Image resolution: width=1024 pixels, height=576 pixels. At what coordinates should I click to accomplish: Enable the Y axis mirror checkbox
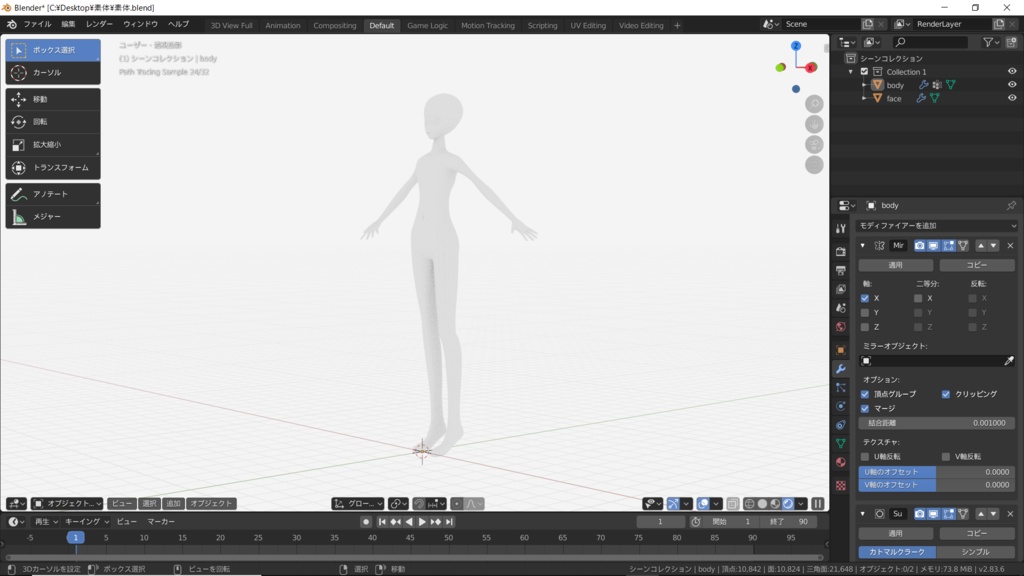tap(865, 313)
